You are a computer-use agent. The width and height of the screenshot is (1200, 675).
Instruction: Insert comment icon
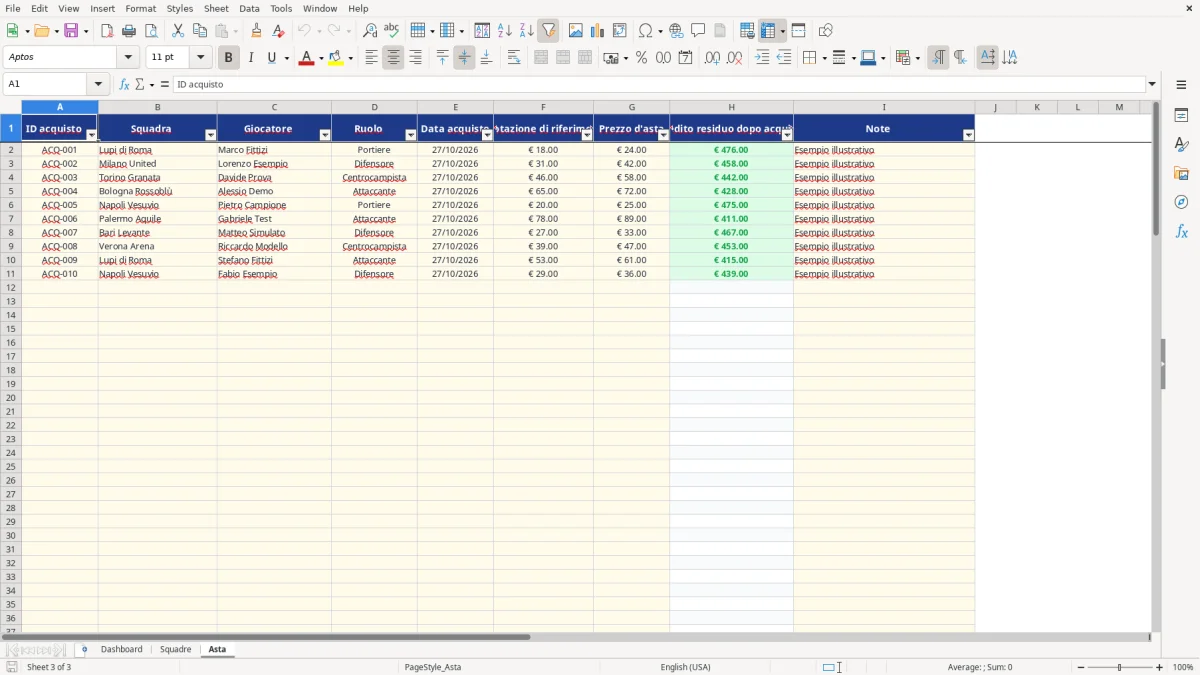tap(698, 31)
